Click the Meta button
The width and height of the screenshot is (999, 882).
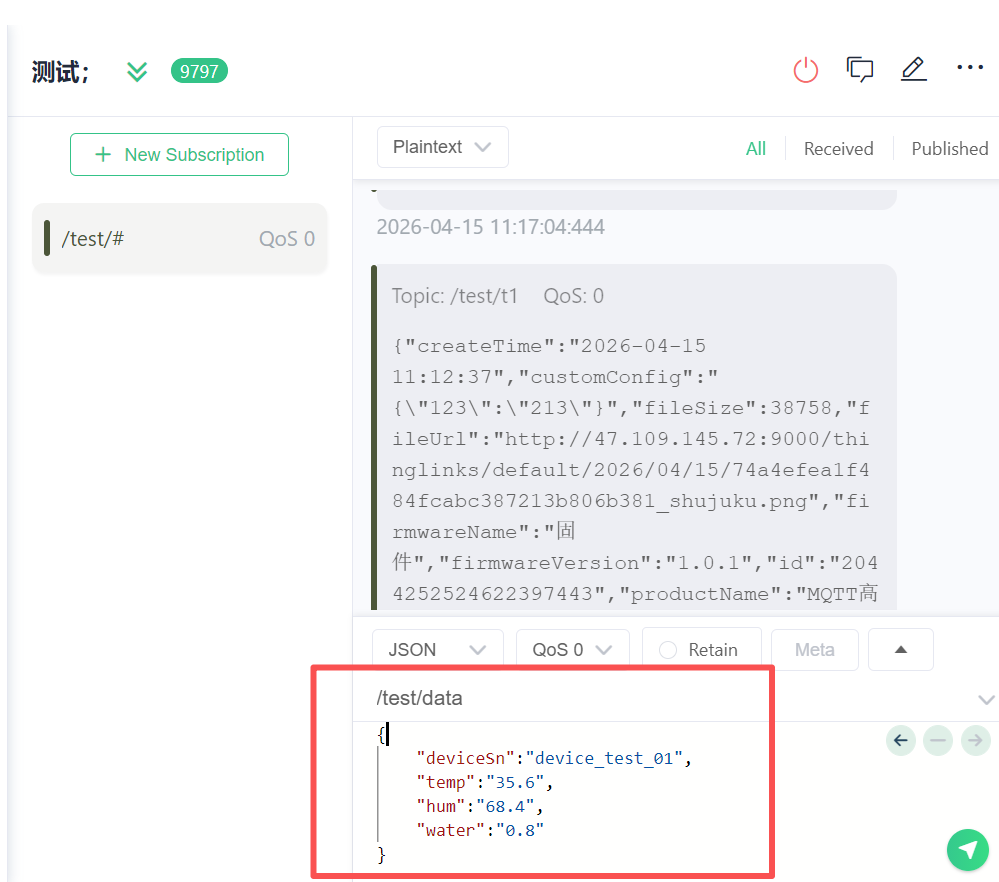pyautogui.click(x=814, y=650)
